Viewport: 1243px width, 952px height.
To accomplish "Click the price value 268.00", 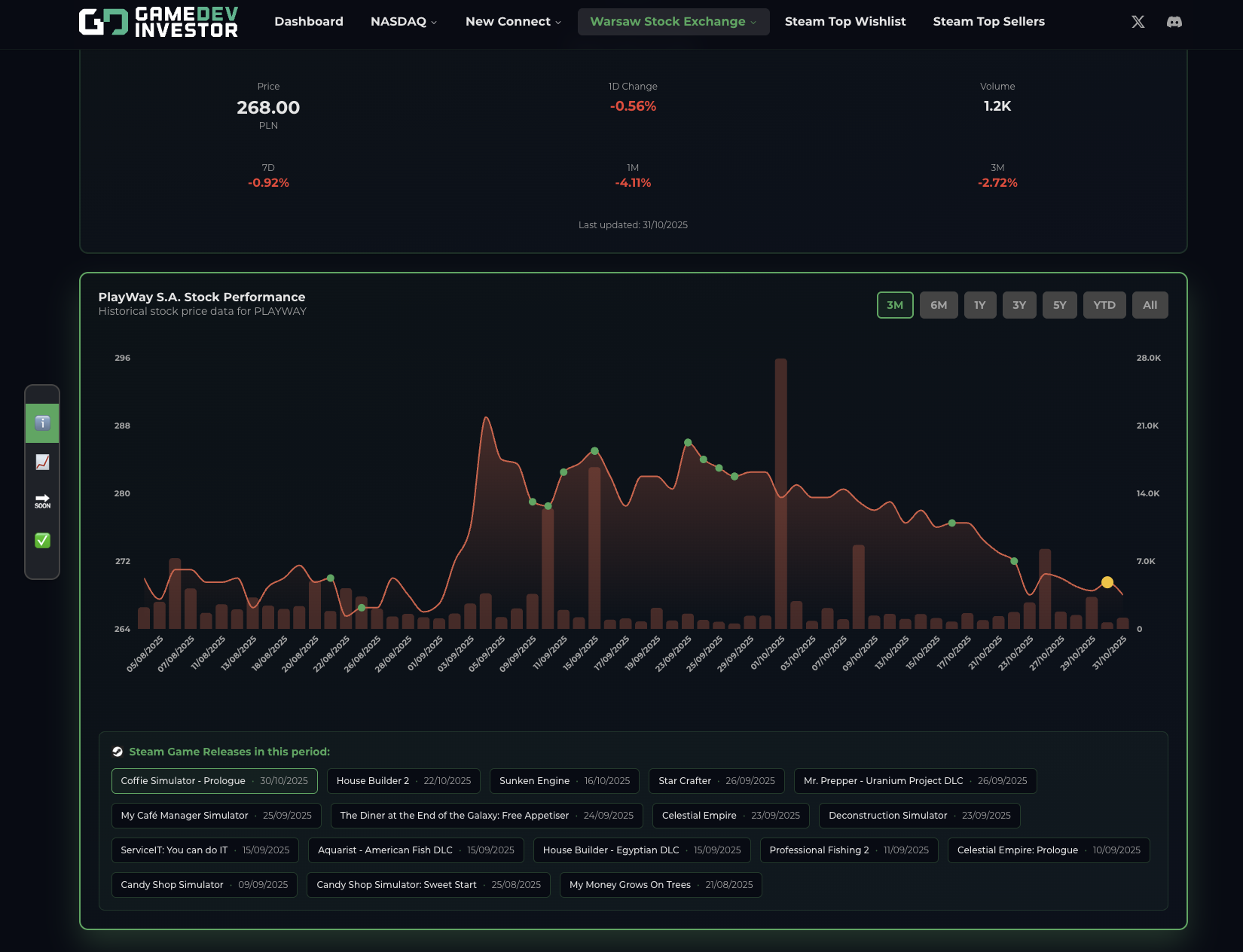I will pyautogui.click(x=268, y=108).
